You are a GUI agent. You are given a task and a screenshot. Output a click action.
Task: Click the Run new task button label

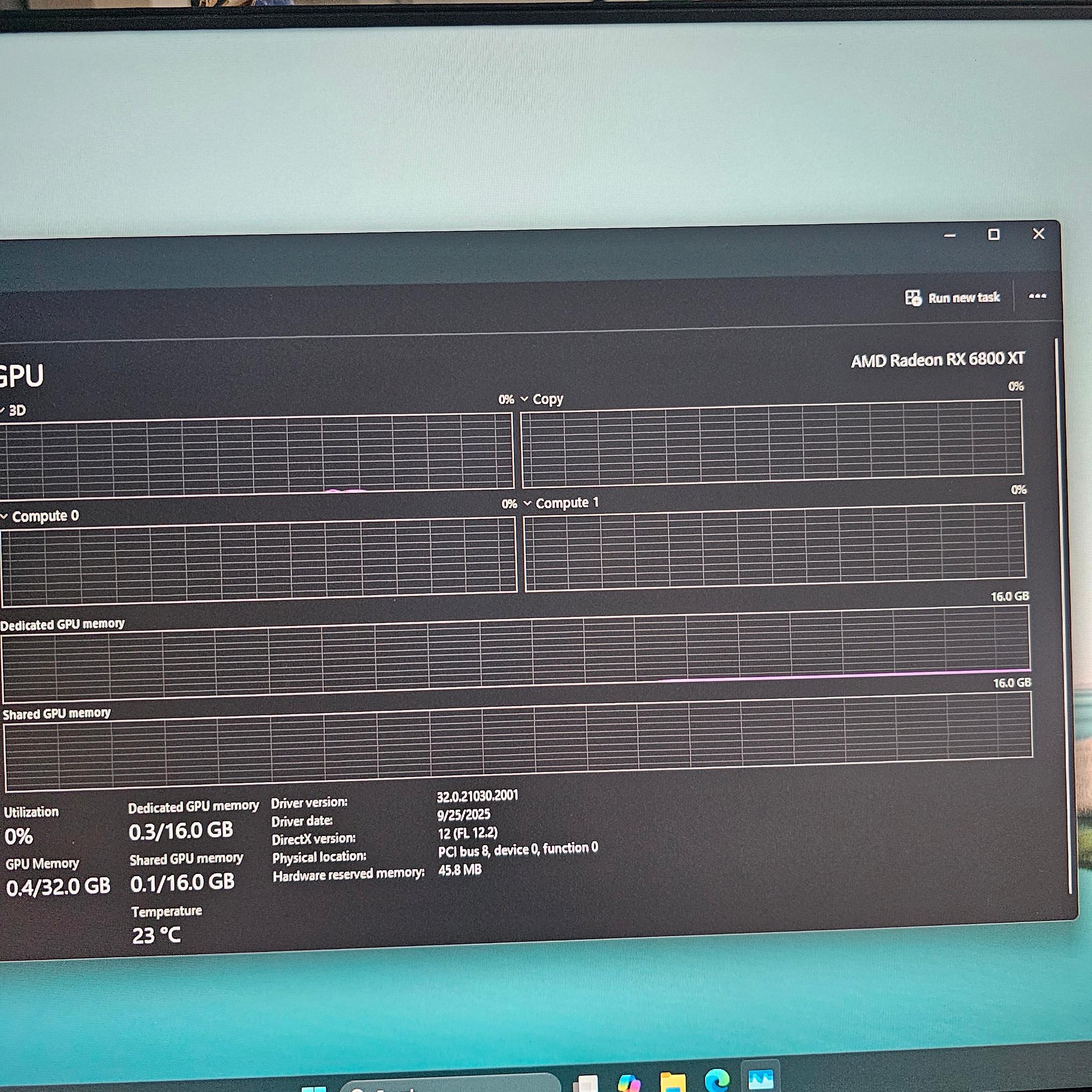(x=963, y=298)
